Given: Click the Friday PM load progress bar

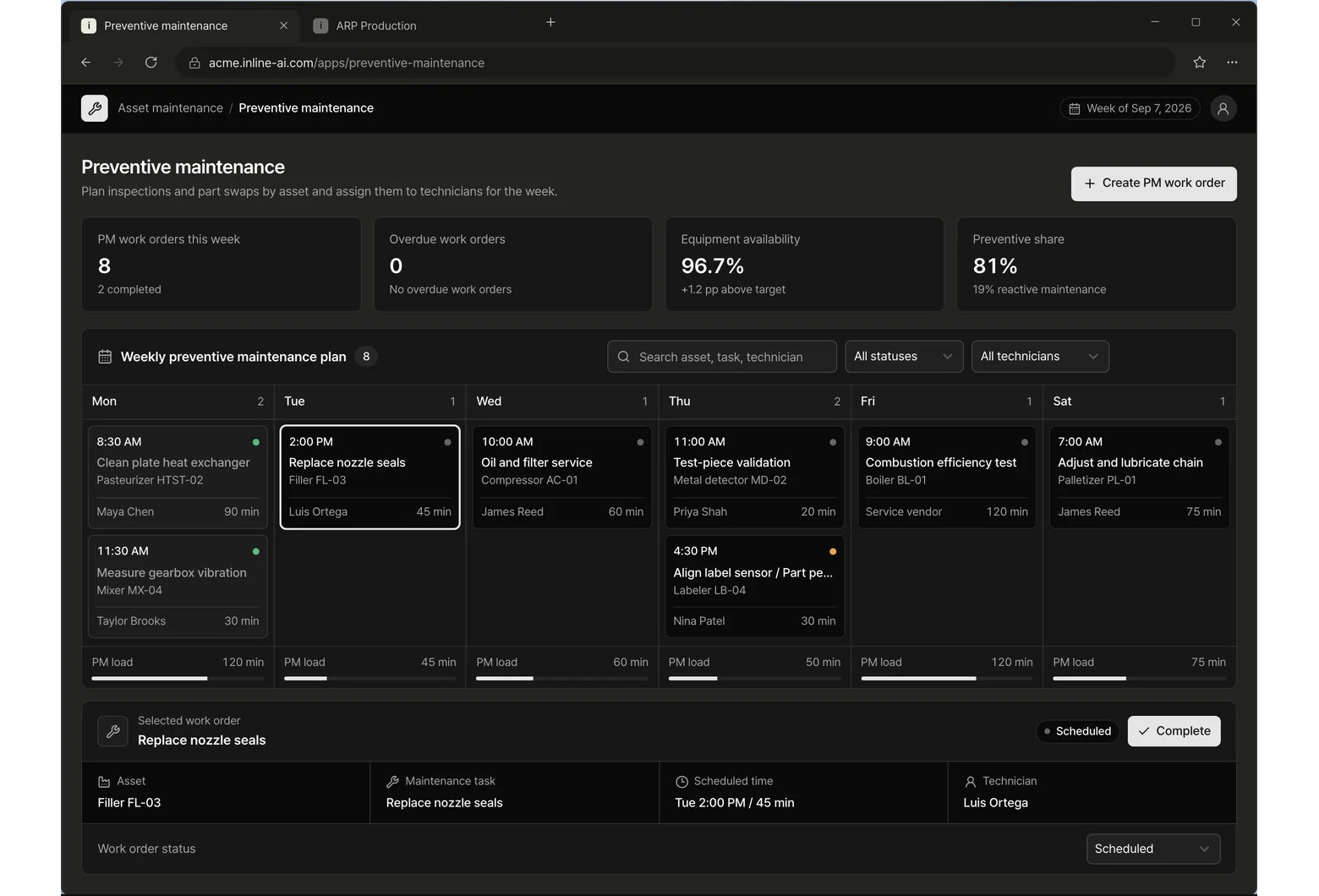Looking at the screenshot, I should [x=947, y=678].
